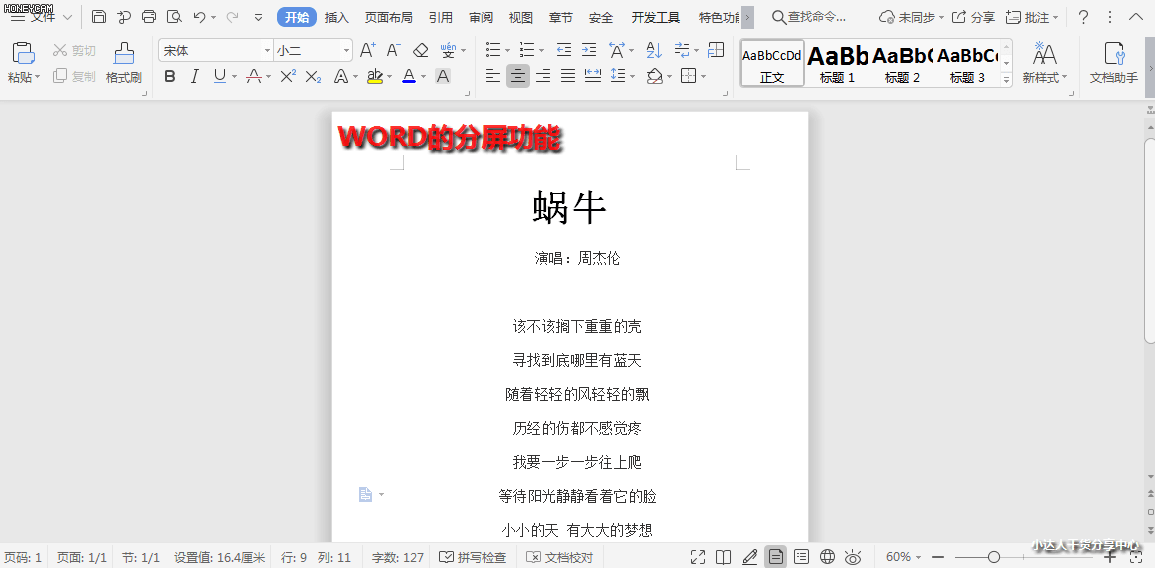Screen dimensions: 1155x568
Task: Click the Save icon in quick access toolbar
Action: tap(99, 17)
